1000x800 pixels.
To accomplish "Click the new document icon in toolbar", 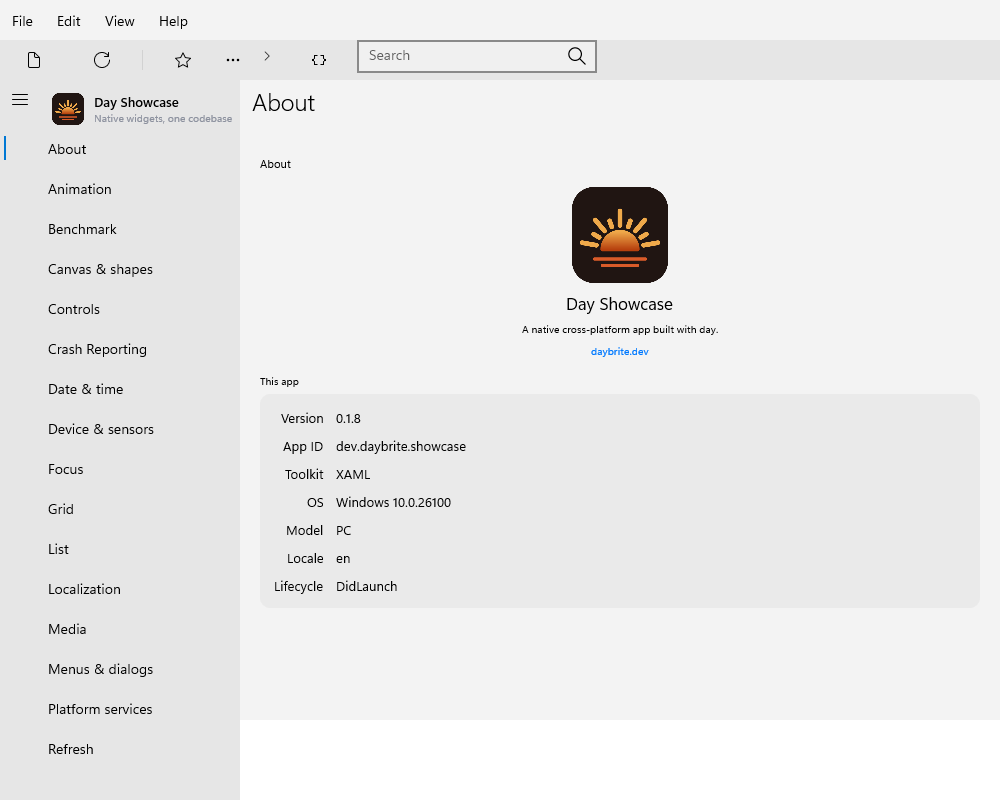I will click(34, 60).
